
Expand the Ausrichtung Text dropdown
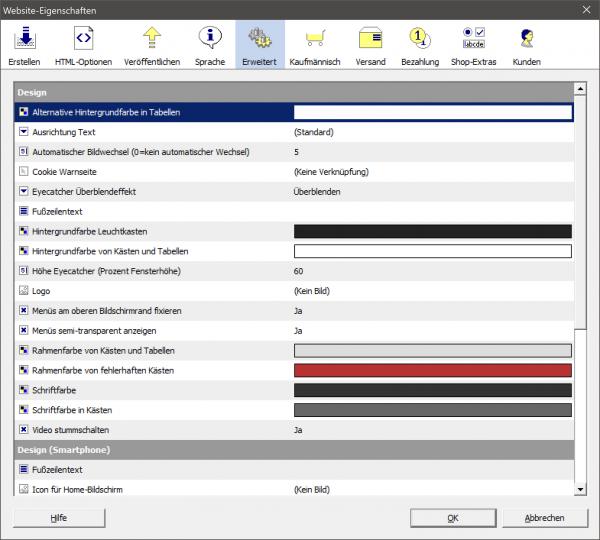click(24, 132)
